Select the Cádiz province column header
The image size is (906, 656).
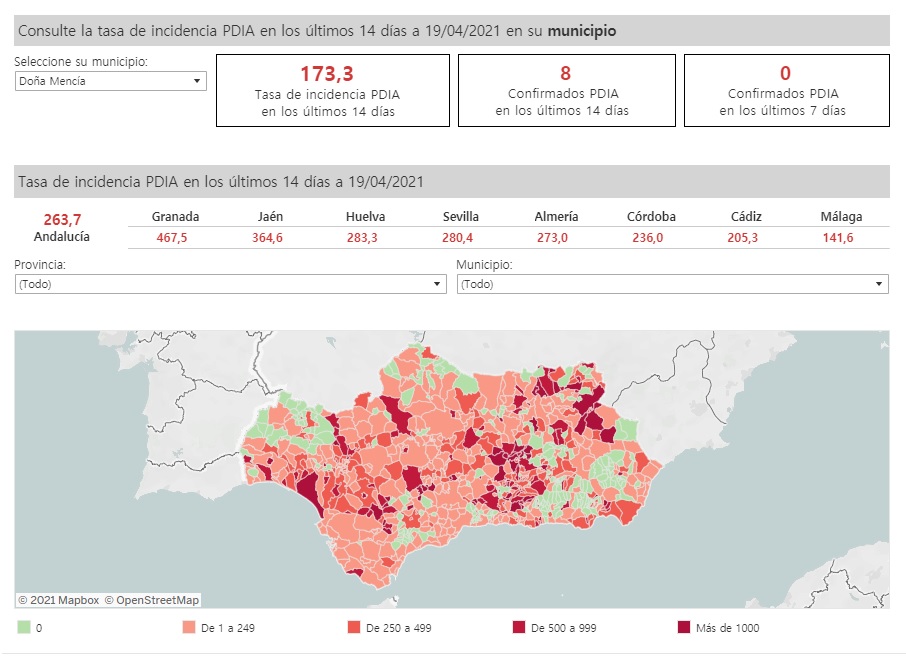(x=746, y=217)
